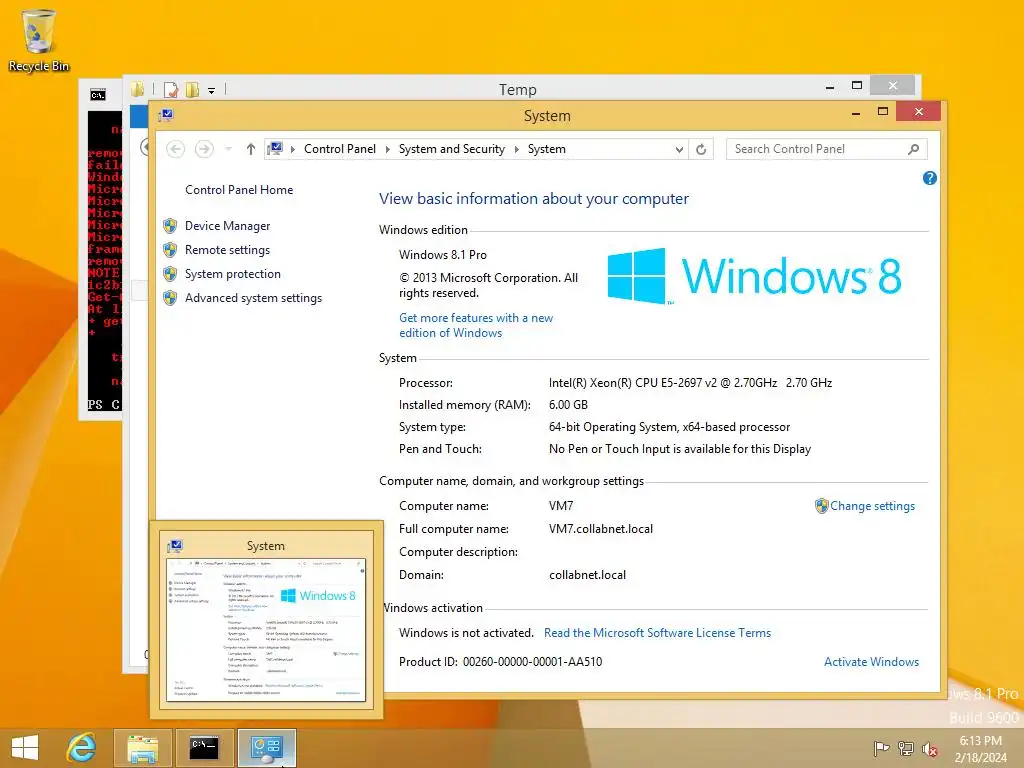Click the Back arrow in System window
The height and width of the screenshot is (768, 1024).
(175, 149)
